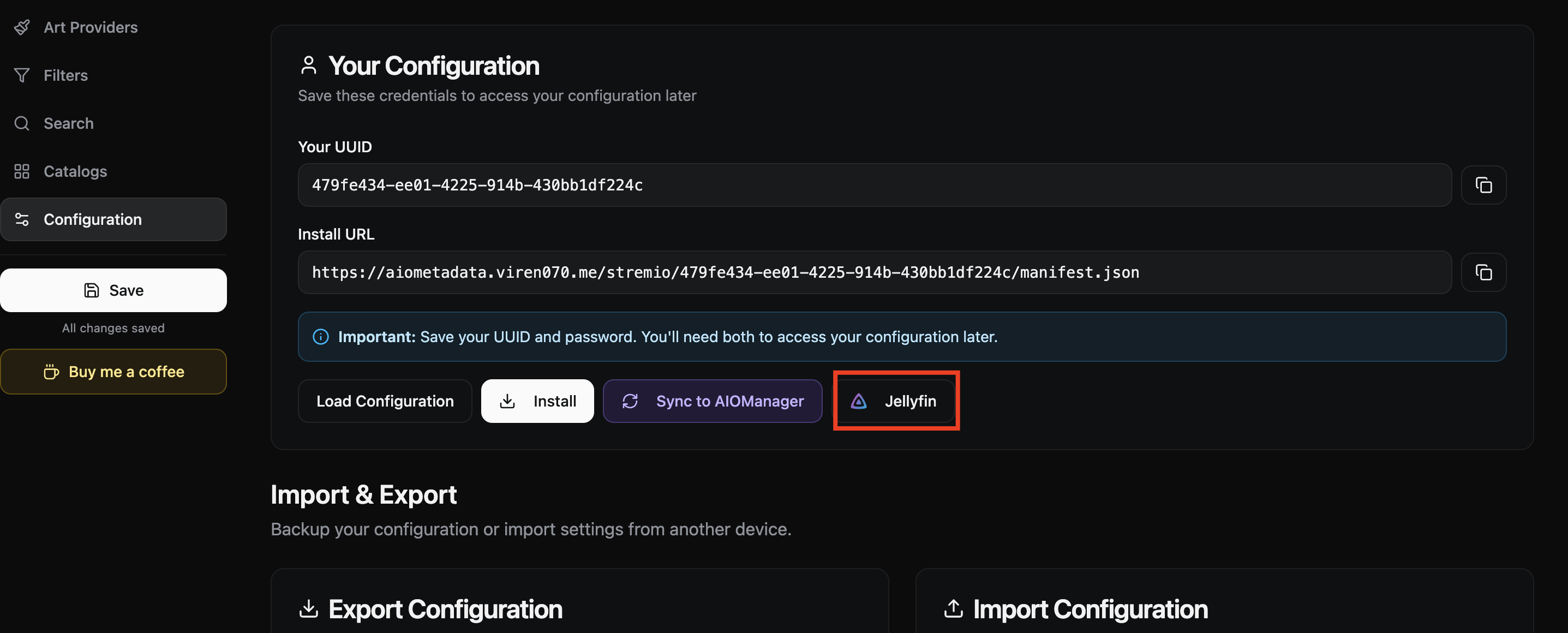Click Buy me a coffee

tap(113, 371)
